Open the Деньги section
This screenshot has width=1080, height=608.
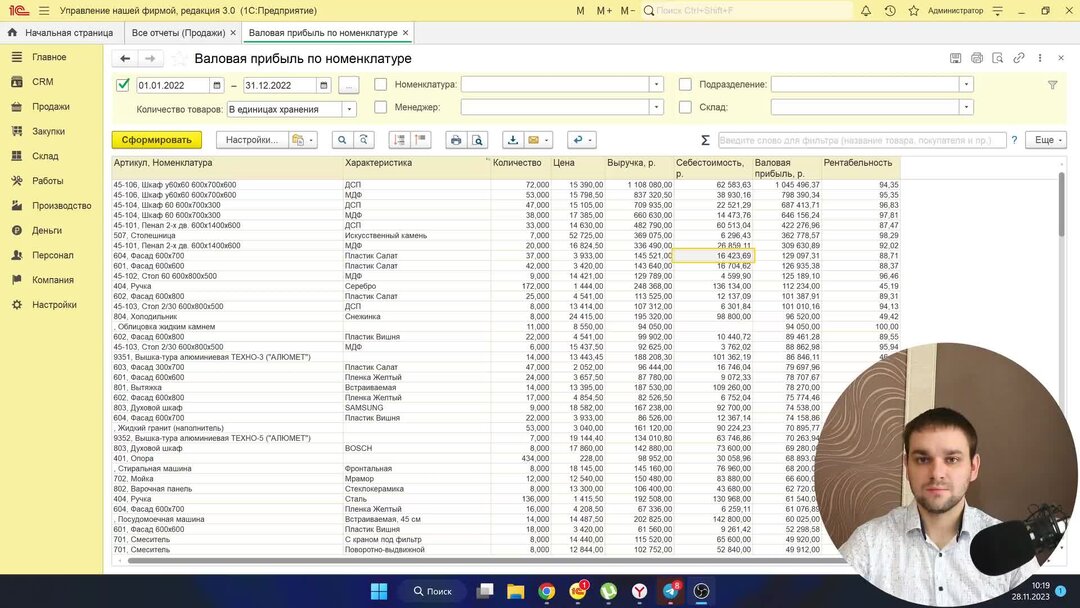(47, 230)
